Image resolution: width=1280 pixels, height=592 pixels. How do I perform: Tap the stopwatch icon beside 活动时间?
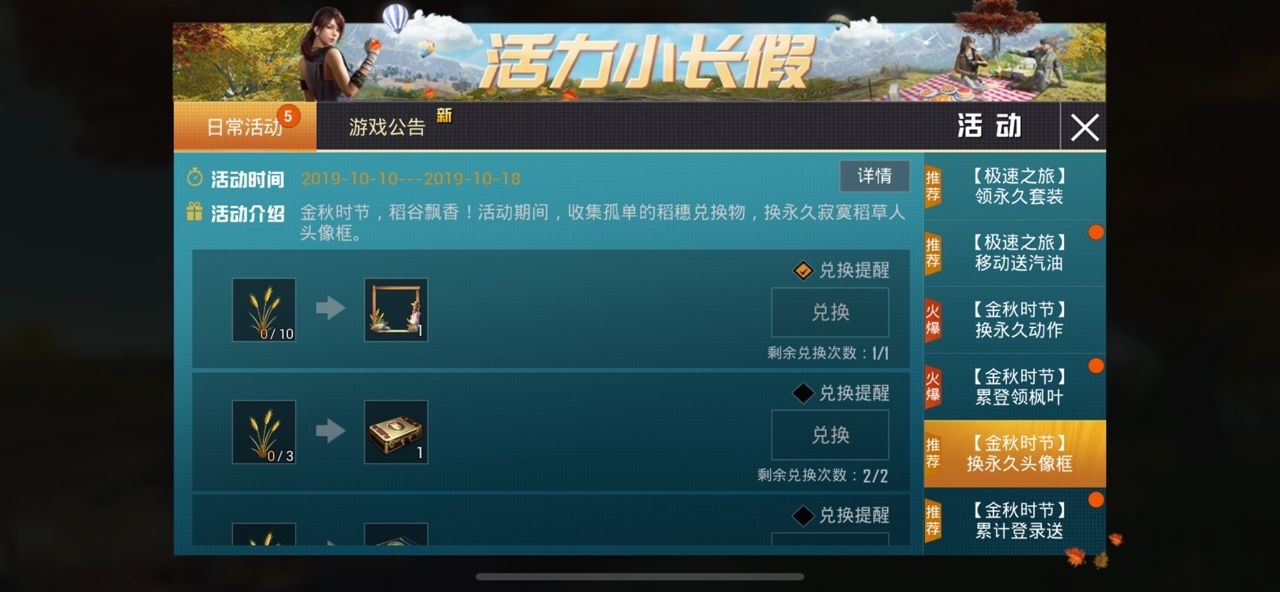[195, 179]
